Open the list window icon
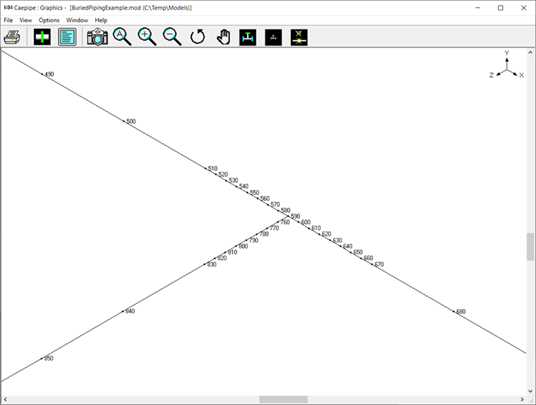 click(67, 37)
